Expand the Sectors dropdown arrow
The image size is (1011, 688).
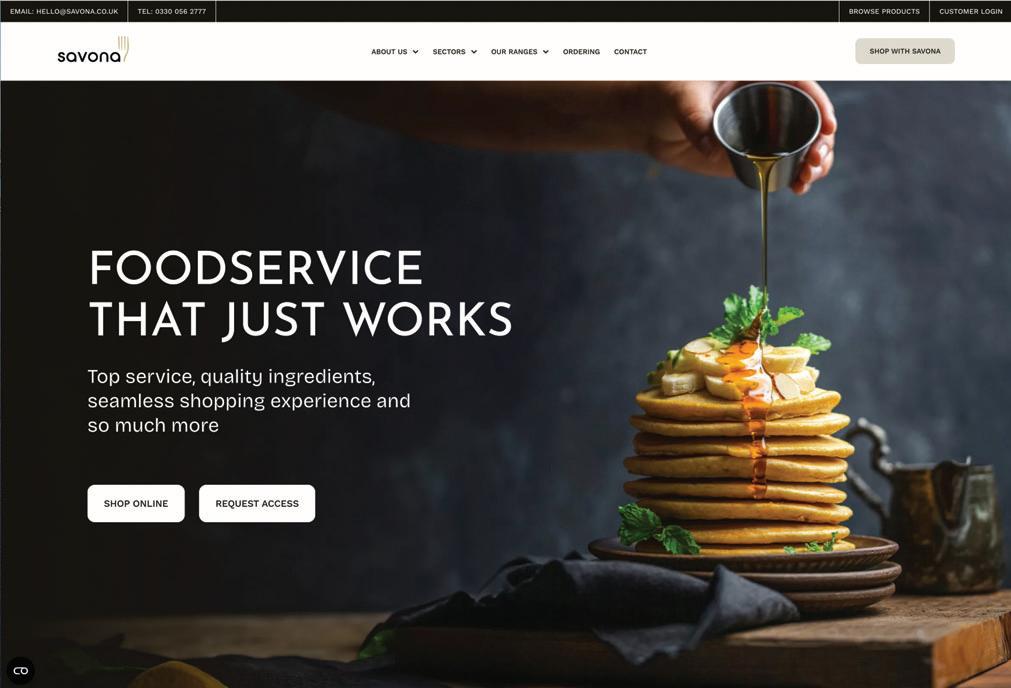[474, 52]
